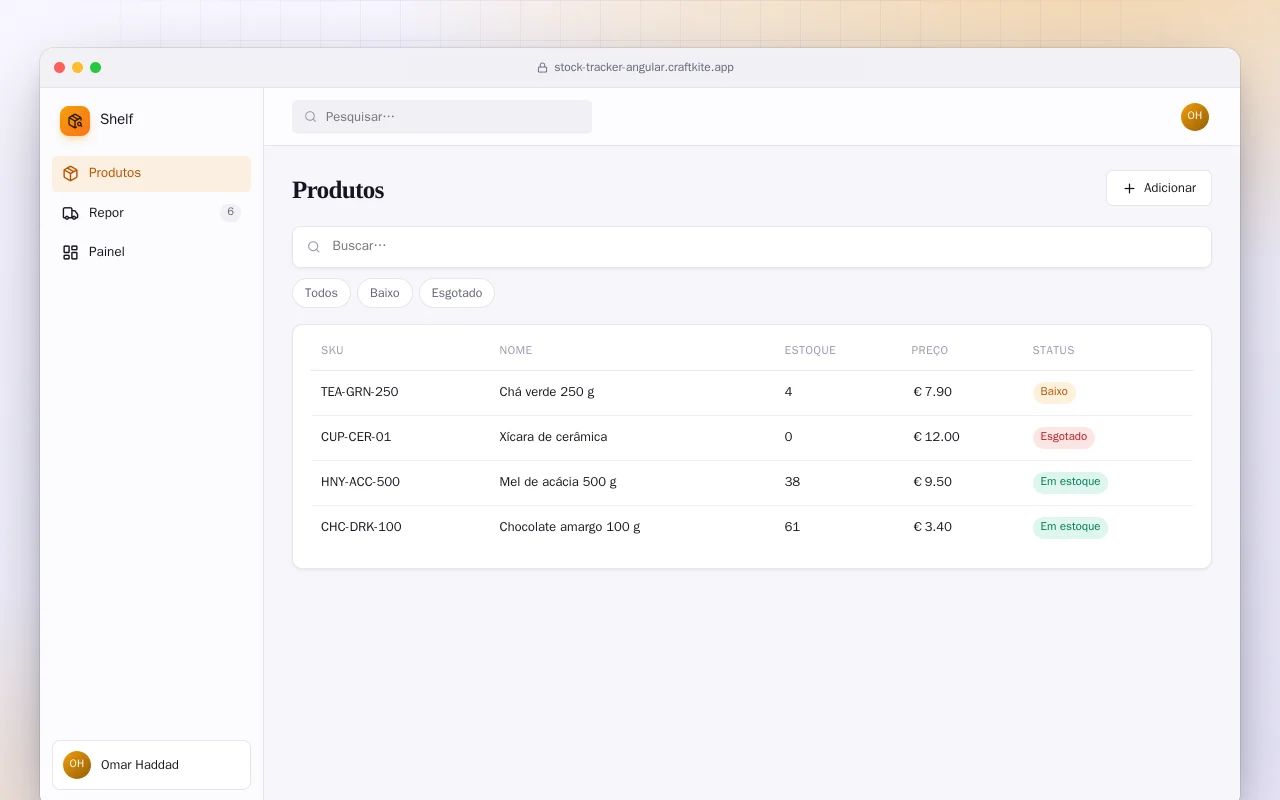The width and height of the screenshot is (1280, 800).
Task: Select SKU TEA-GRN-250
Action: tap(360, 392)
